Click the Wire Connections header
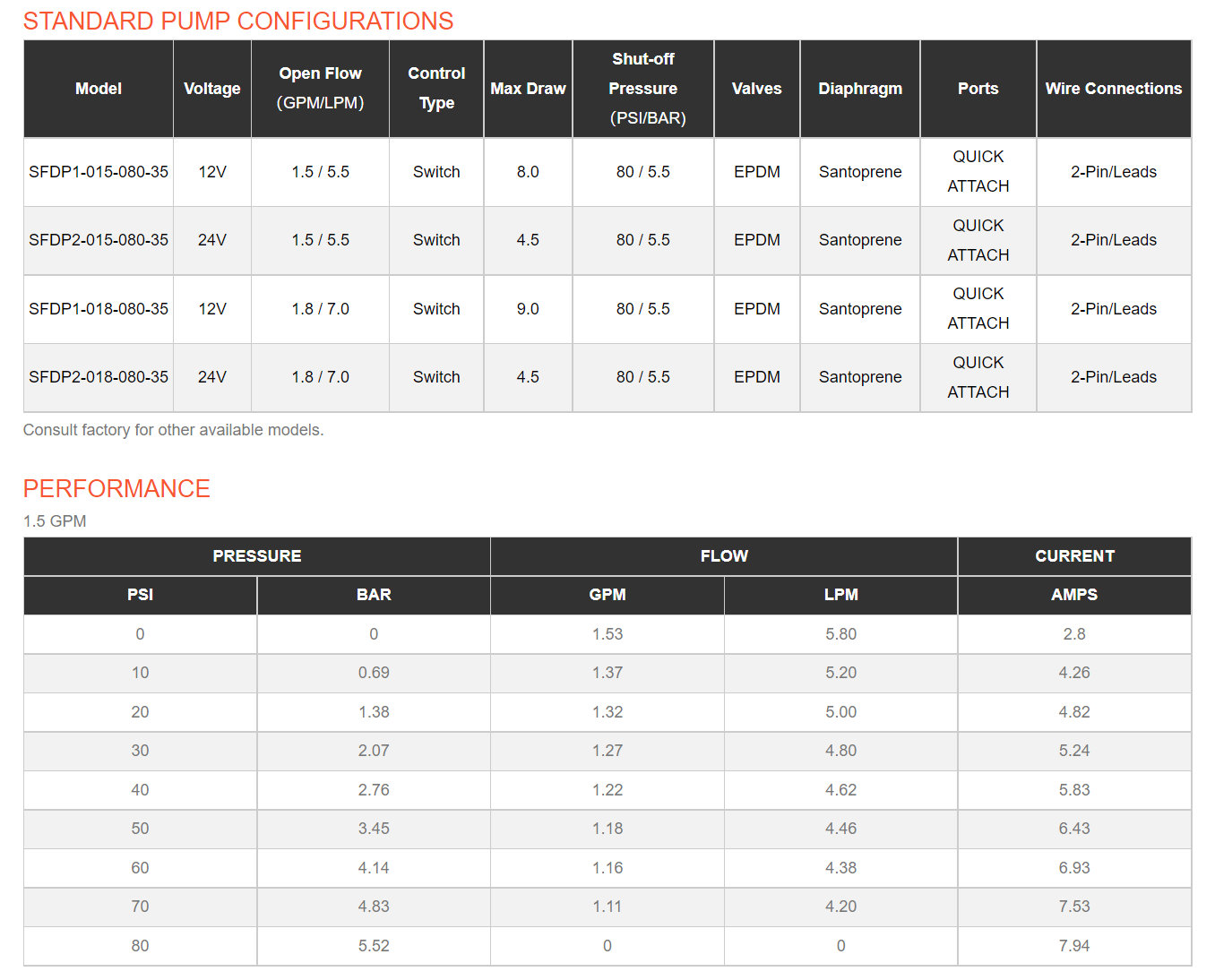Image resolution: width=1215 pixels, height=980 pixels. (x=1114, y=89)
